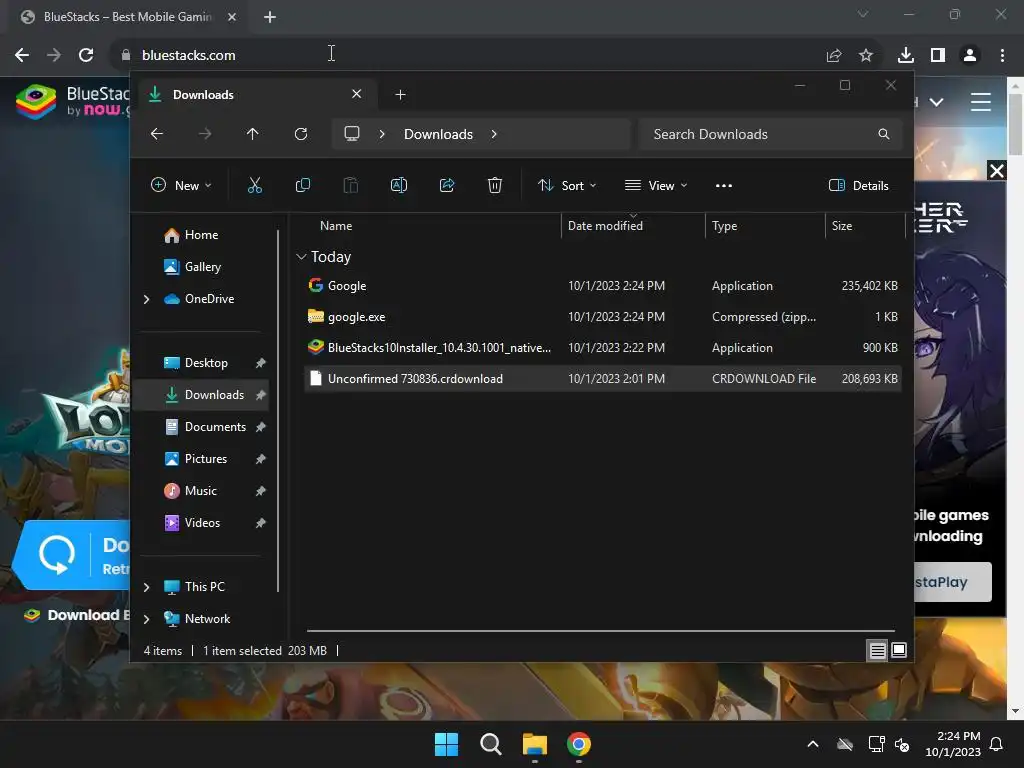The image size is (1024, 768).
Task: Open Chrome three-dot menu
Action: coord(1002,55)
